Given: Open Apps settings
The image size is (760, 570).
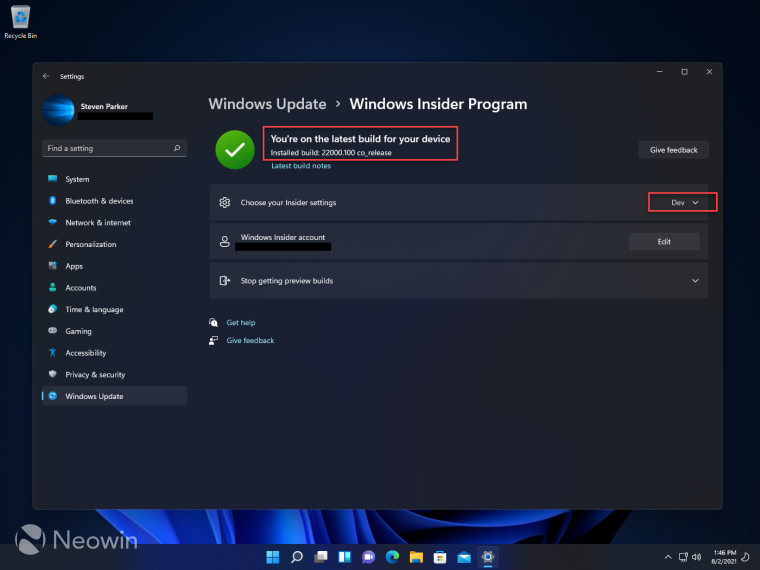Looking at the screenshot, I should coord(114,266).
